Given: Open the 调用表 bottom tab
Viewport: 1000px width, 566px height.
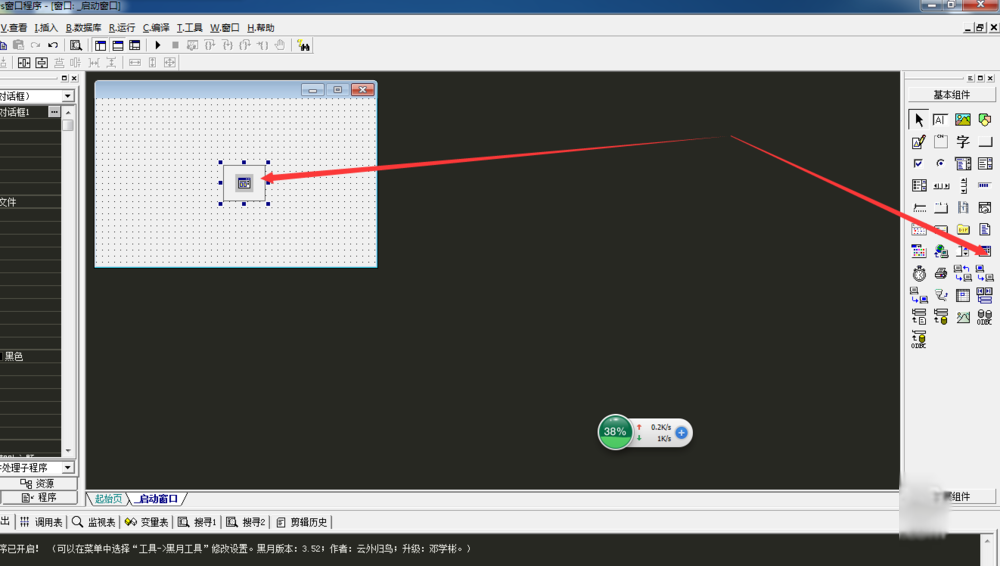Looking at the screenshot, I should point(41,522).
